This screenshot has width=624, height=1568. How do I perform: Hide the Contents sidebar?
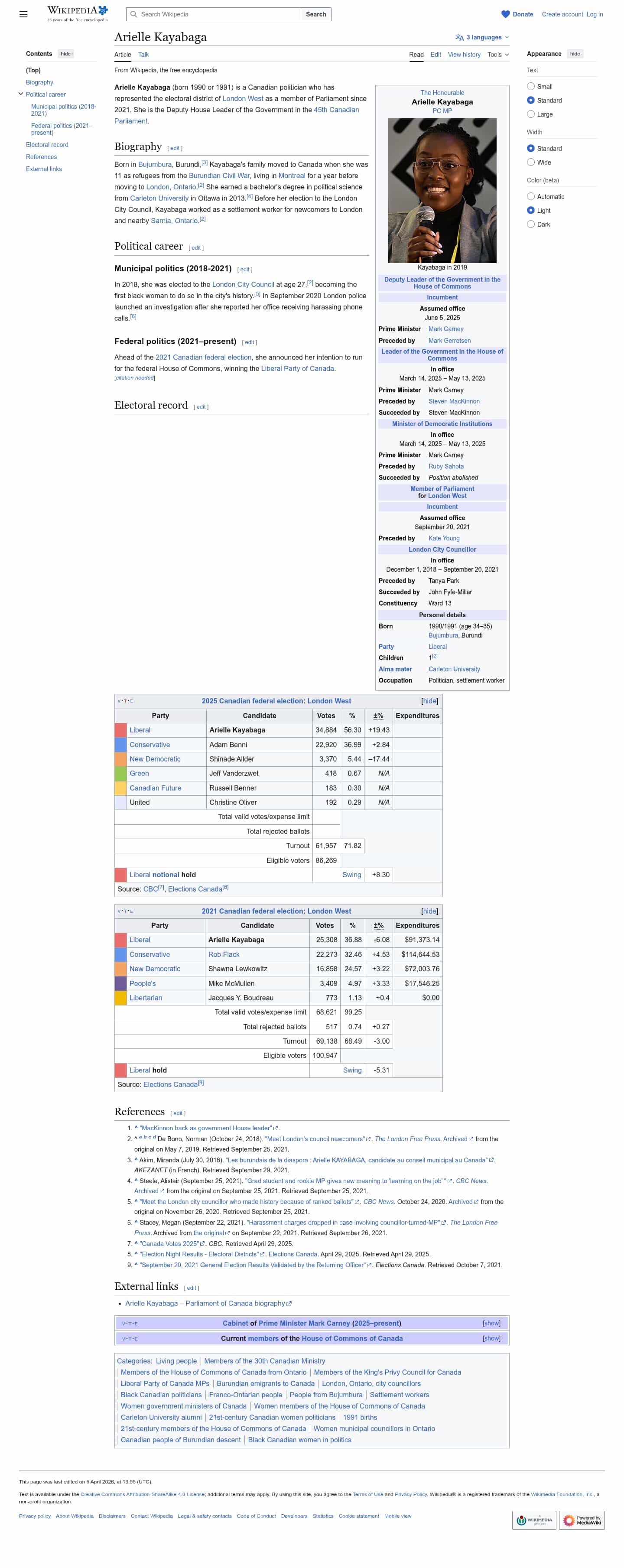pyautogui.click(x=66, y=54)
